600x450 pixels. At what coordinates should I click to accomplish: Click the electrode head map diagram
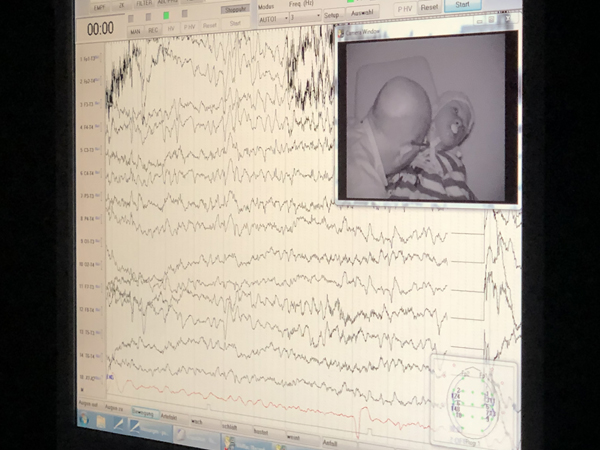point(474,403)
